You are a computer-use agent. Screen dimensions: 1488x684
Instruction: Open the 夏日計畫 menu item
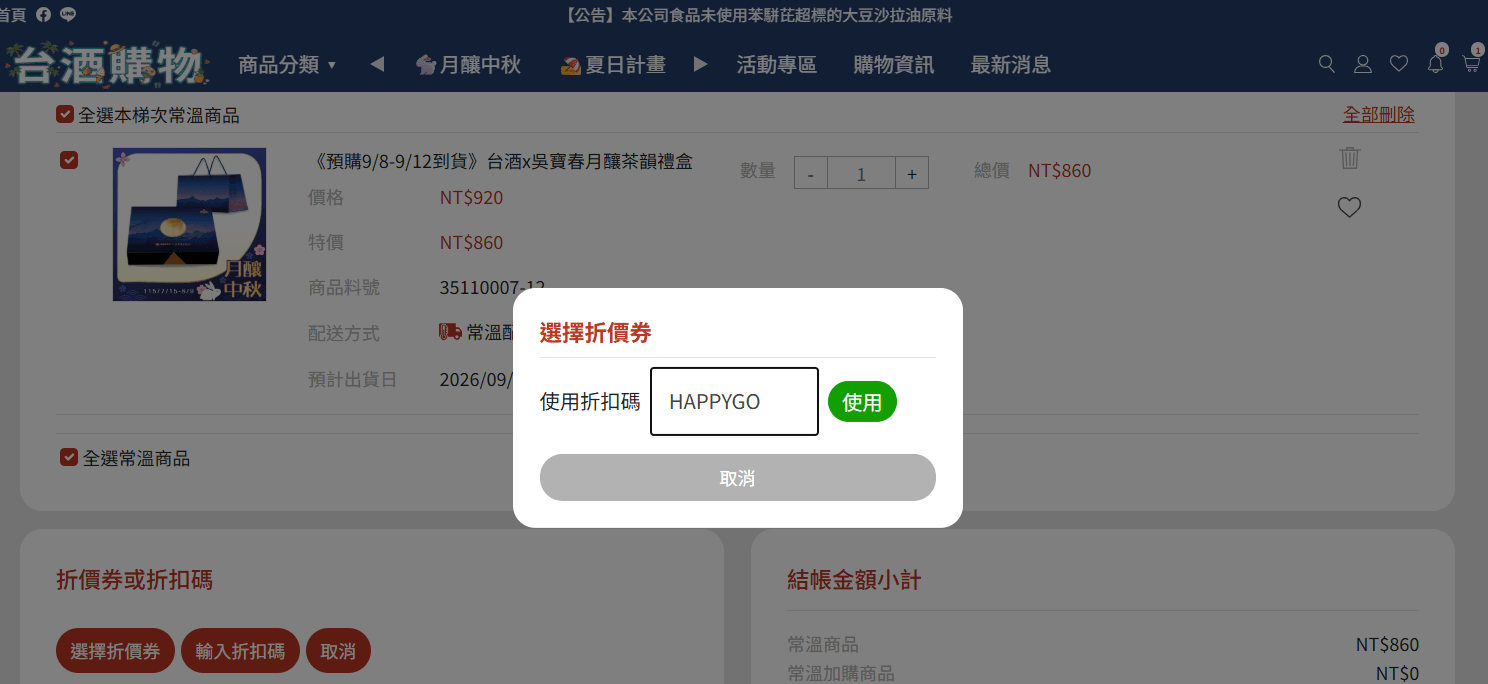click(613, 65)
